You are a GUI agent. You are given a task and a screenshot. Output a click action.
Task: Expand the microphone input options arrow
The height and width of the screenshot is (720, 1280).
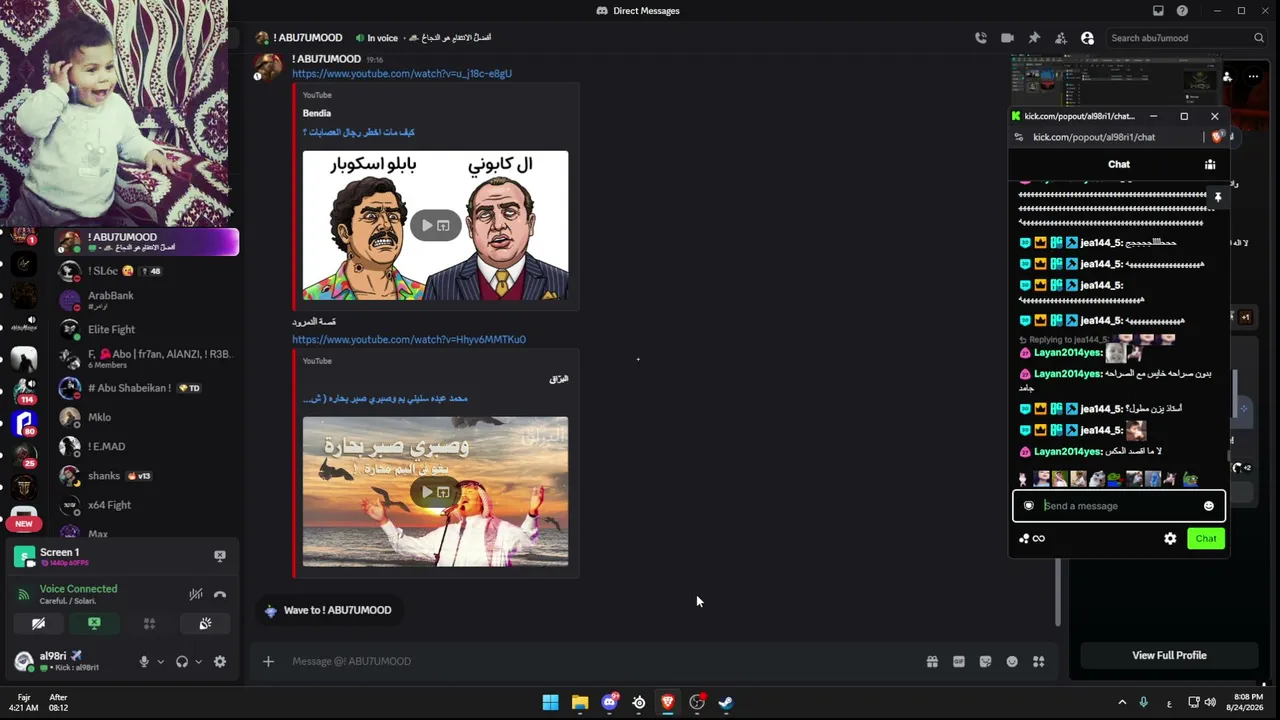click(x=160, y=661)
